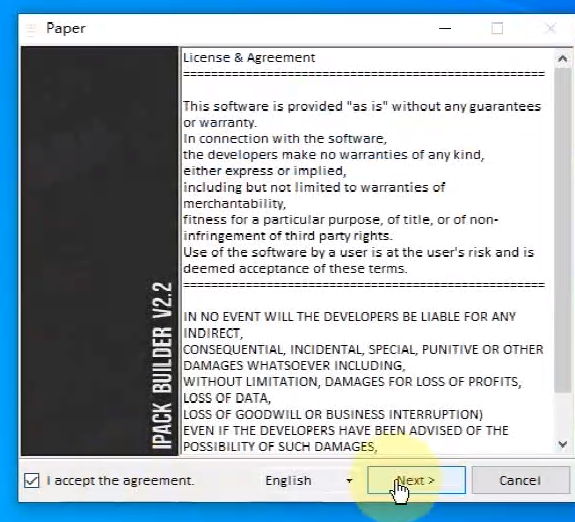Click the "POSSIBILITY OF SUCH DAMAGES" line
This screenshot has height=522, width=575.
280,446
